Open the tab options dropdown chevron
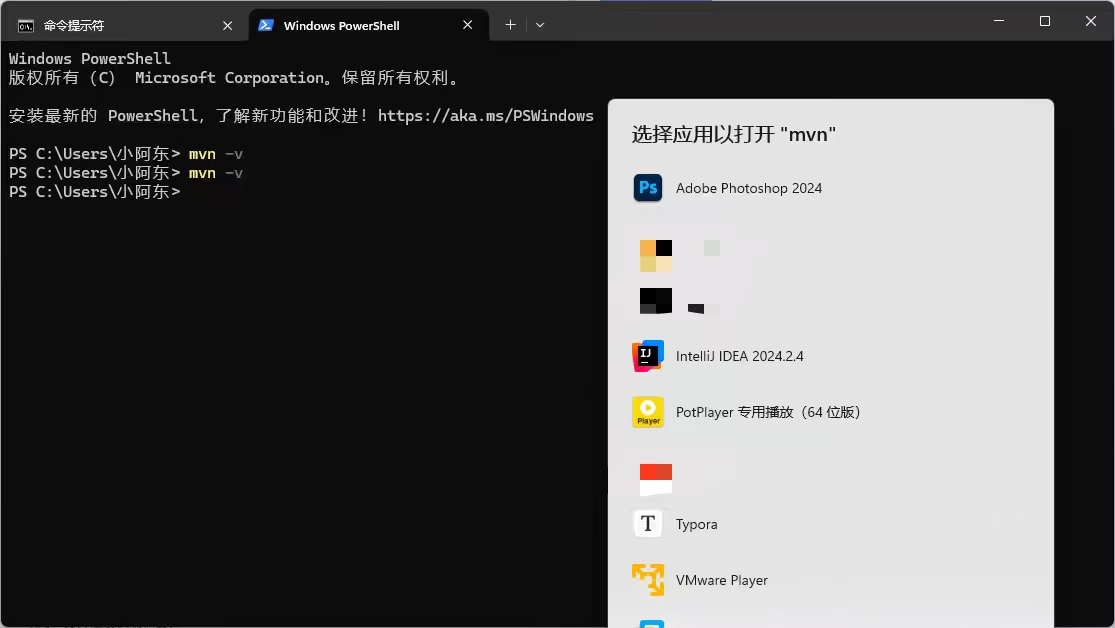This screenshot has height=628, width=1115. (x=540, y=24)
